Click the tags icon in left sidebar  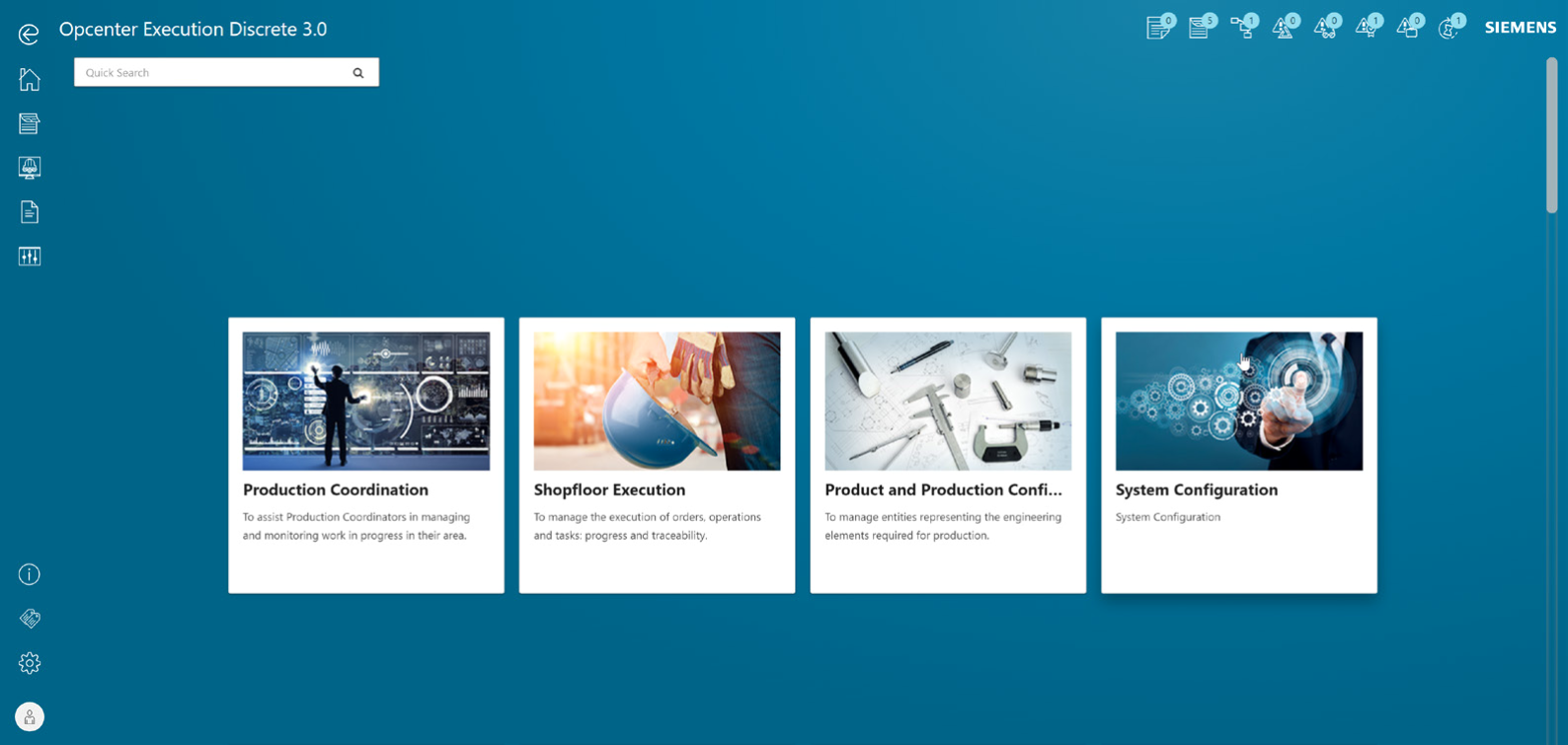(29, 619)
